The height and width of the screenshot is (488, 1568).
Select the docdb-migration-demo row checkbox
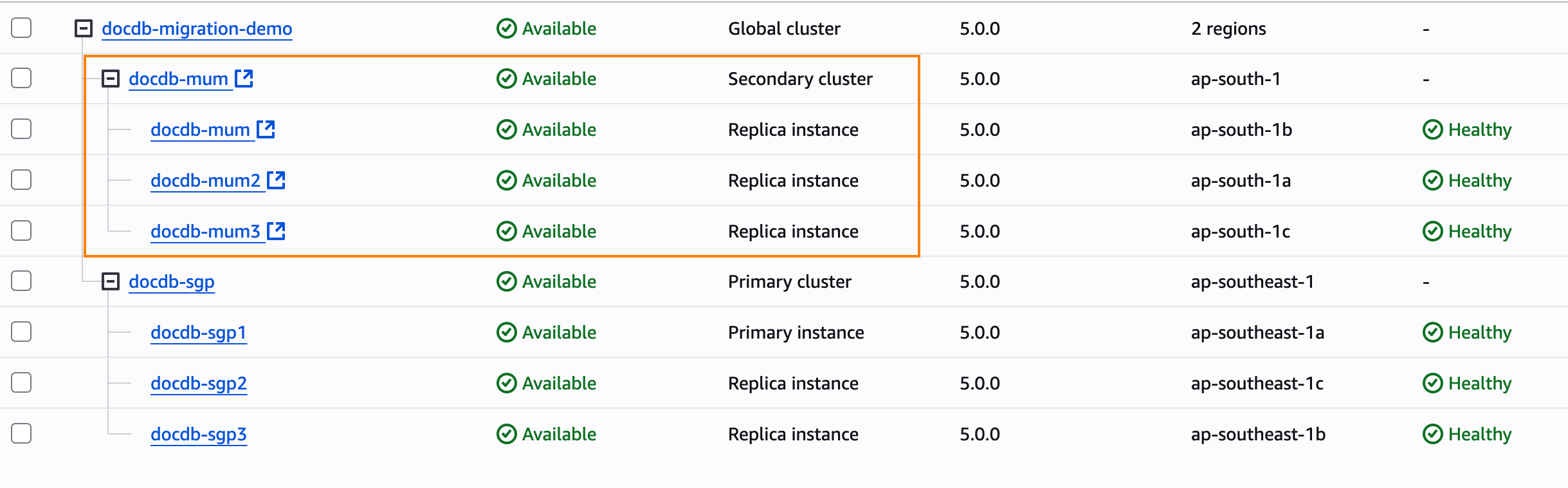pos(21,28)
